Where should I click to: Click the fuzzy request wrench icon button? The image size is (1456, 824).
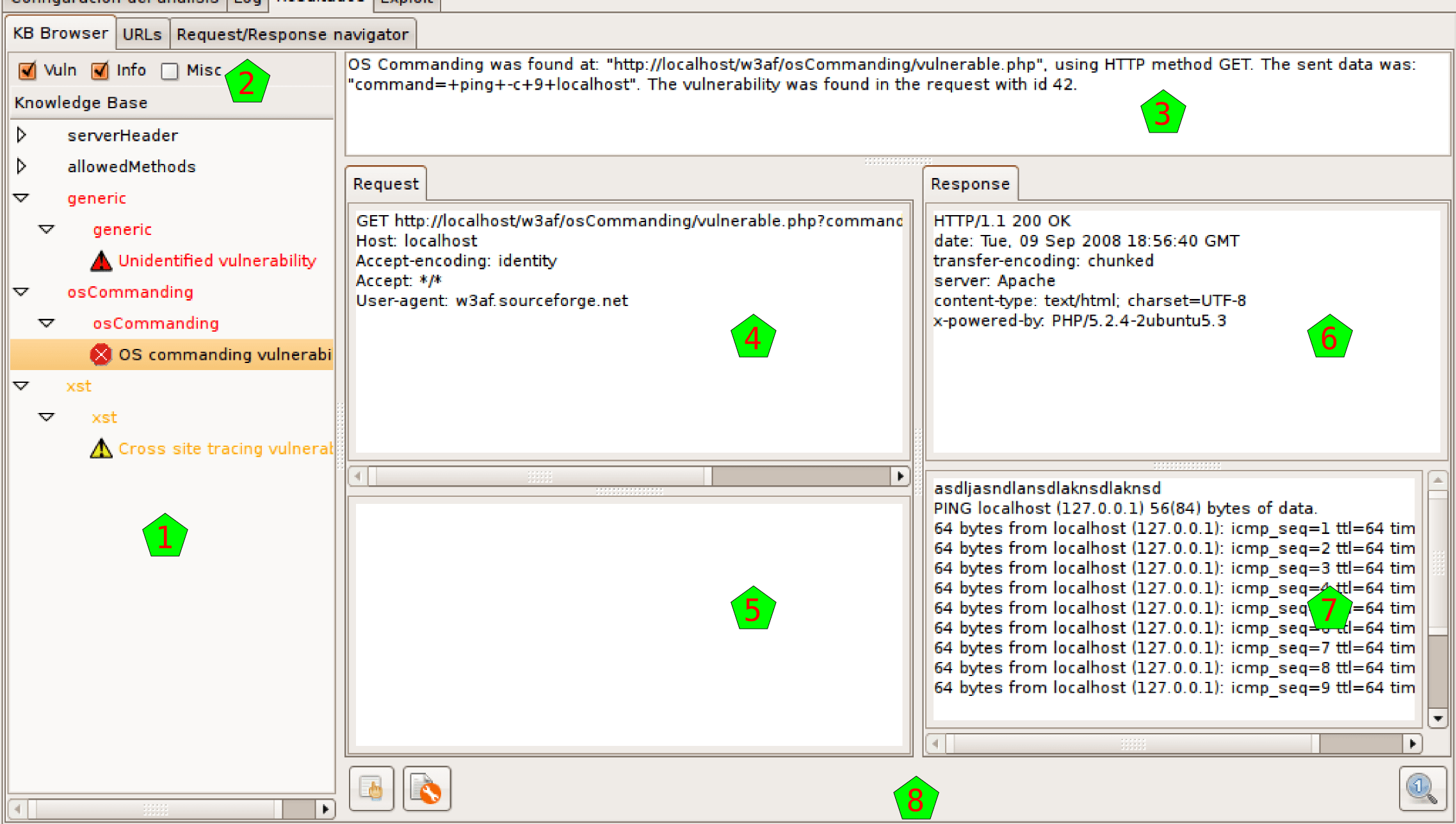(426, 789)
